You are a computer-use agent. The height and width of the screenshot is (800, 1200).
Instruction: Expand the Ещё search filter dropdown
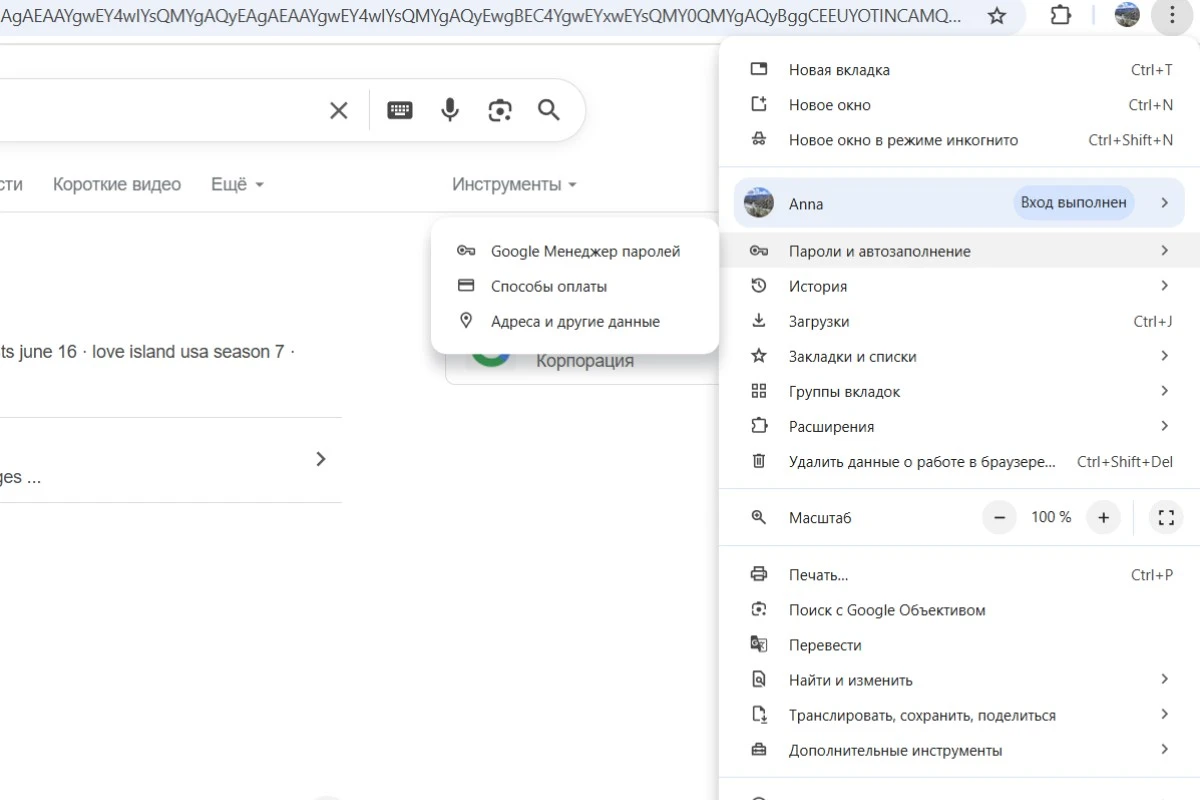pyautogui.click(x=237, y=184)
